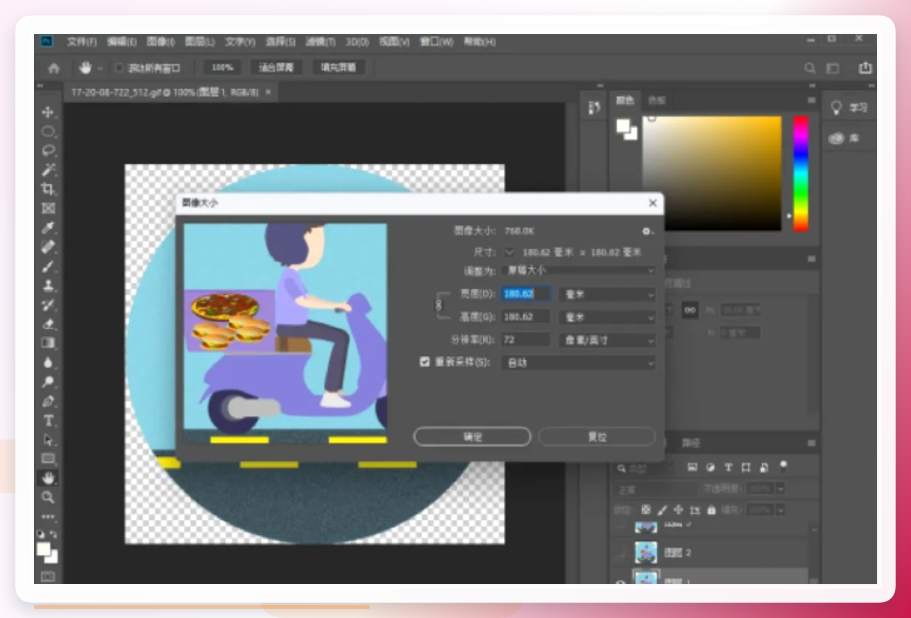911x618 pixels.
Task: Open the search icon in the options bar
Action: coord(809,68)
